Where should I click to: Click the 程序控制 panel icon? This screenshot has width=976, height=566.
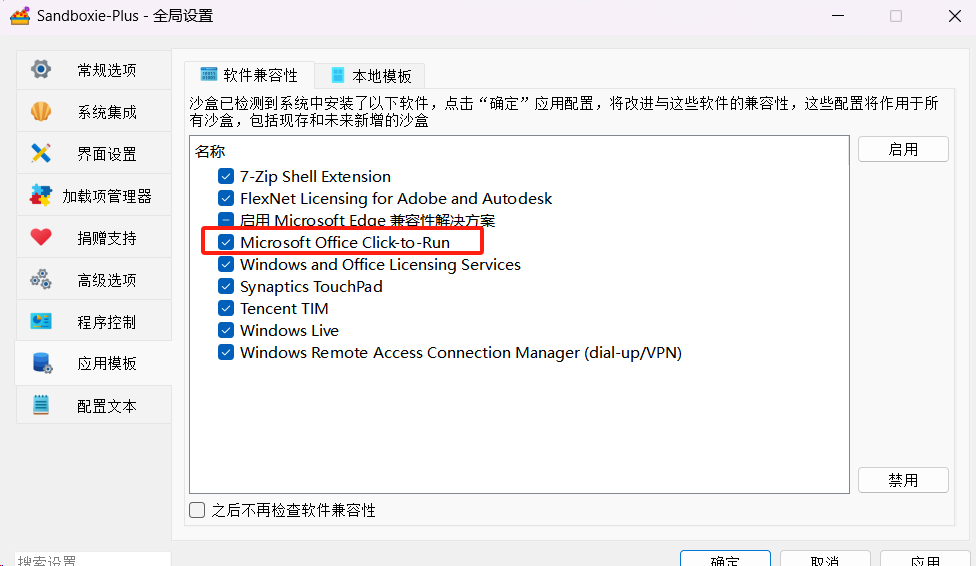click(x=41, y=321)
